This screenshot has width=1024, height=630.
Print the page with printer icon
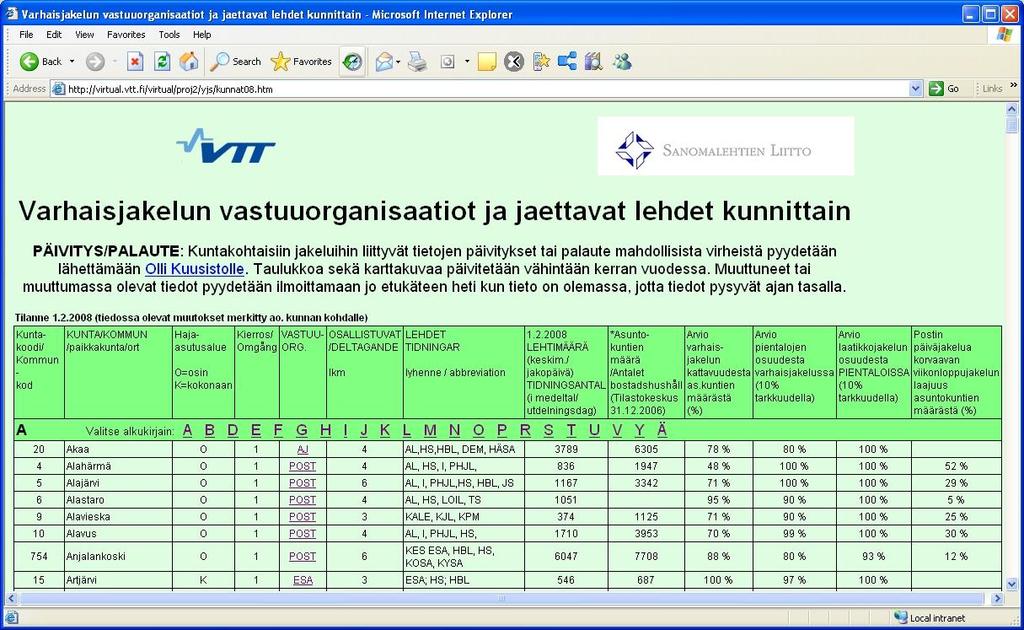(417, 61)
